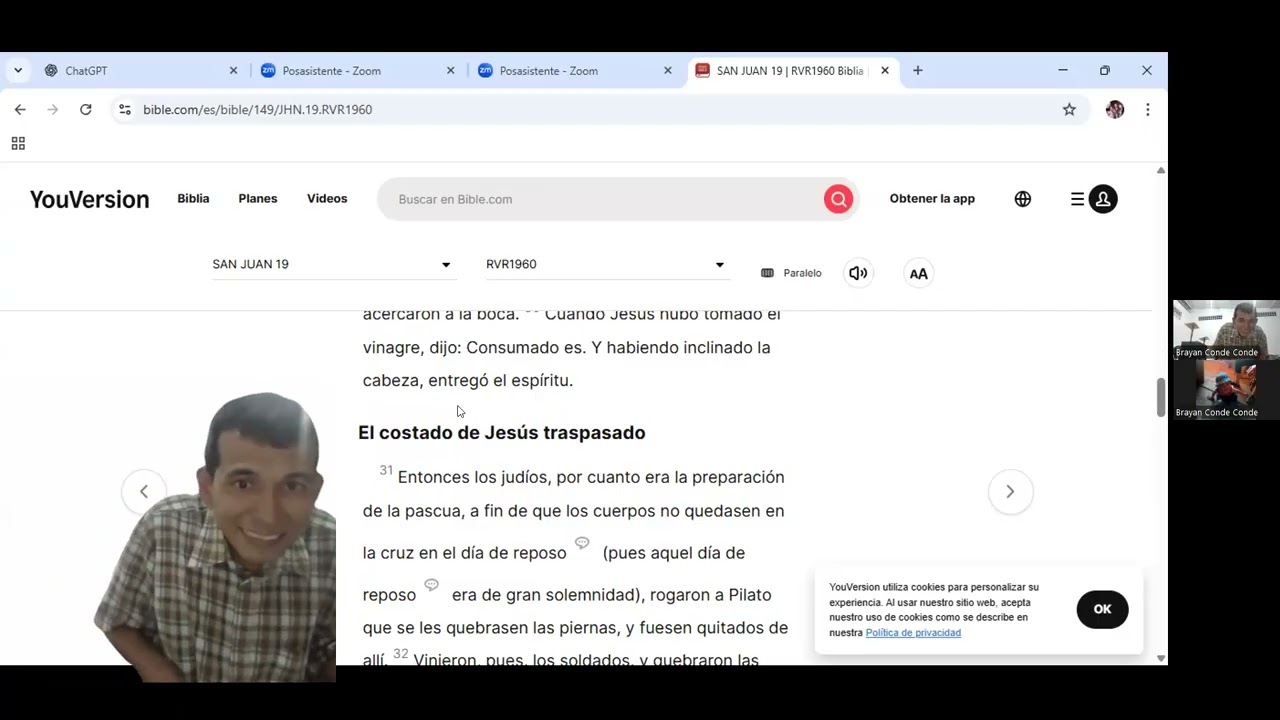Open the Planes menu item
Image resolution: width=1280 pixels, height=720 pixels.
coord(258,198)
